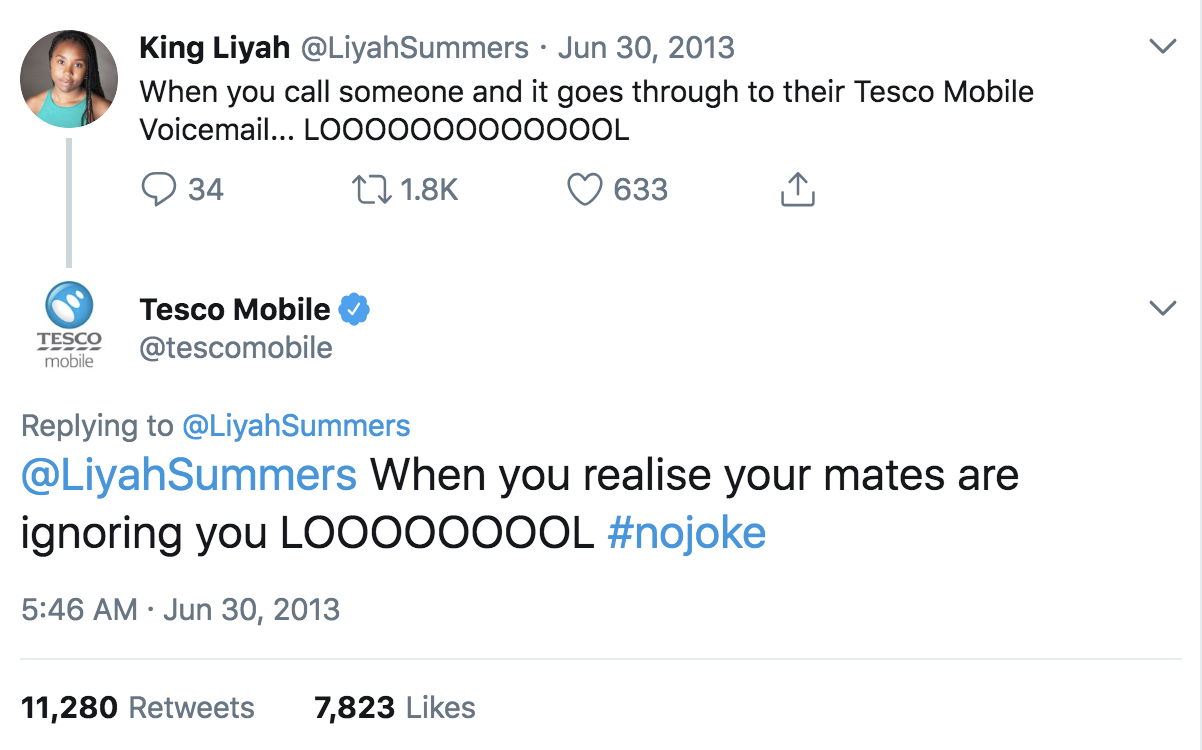Viewport: 1202px width, 750px height.
Task: Expand the chevron menu on Tesco Mobile's tweet
Action: (1162, 308)
